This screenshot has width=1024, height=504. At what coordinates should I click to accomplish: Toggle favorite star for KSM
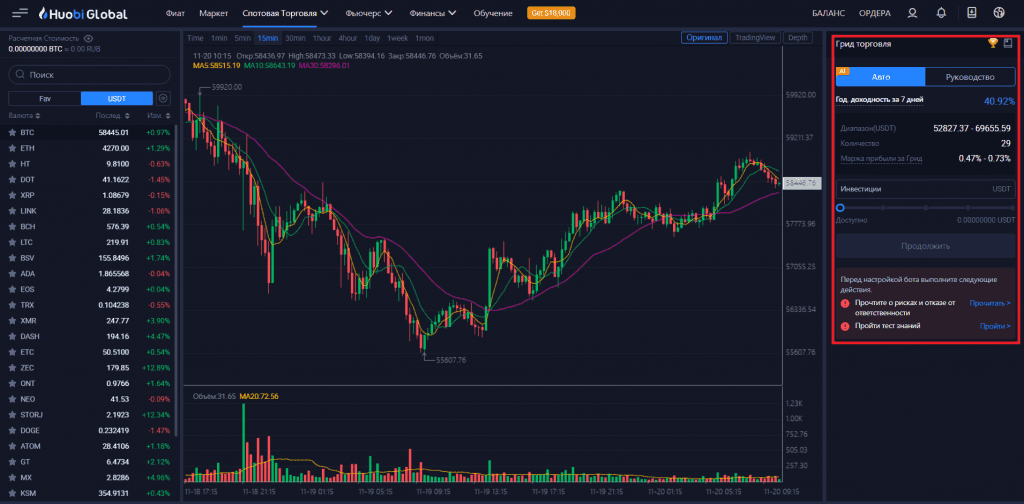click(x=12, y=493)
